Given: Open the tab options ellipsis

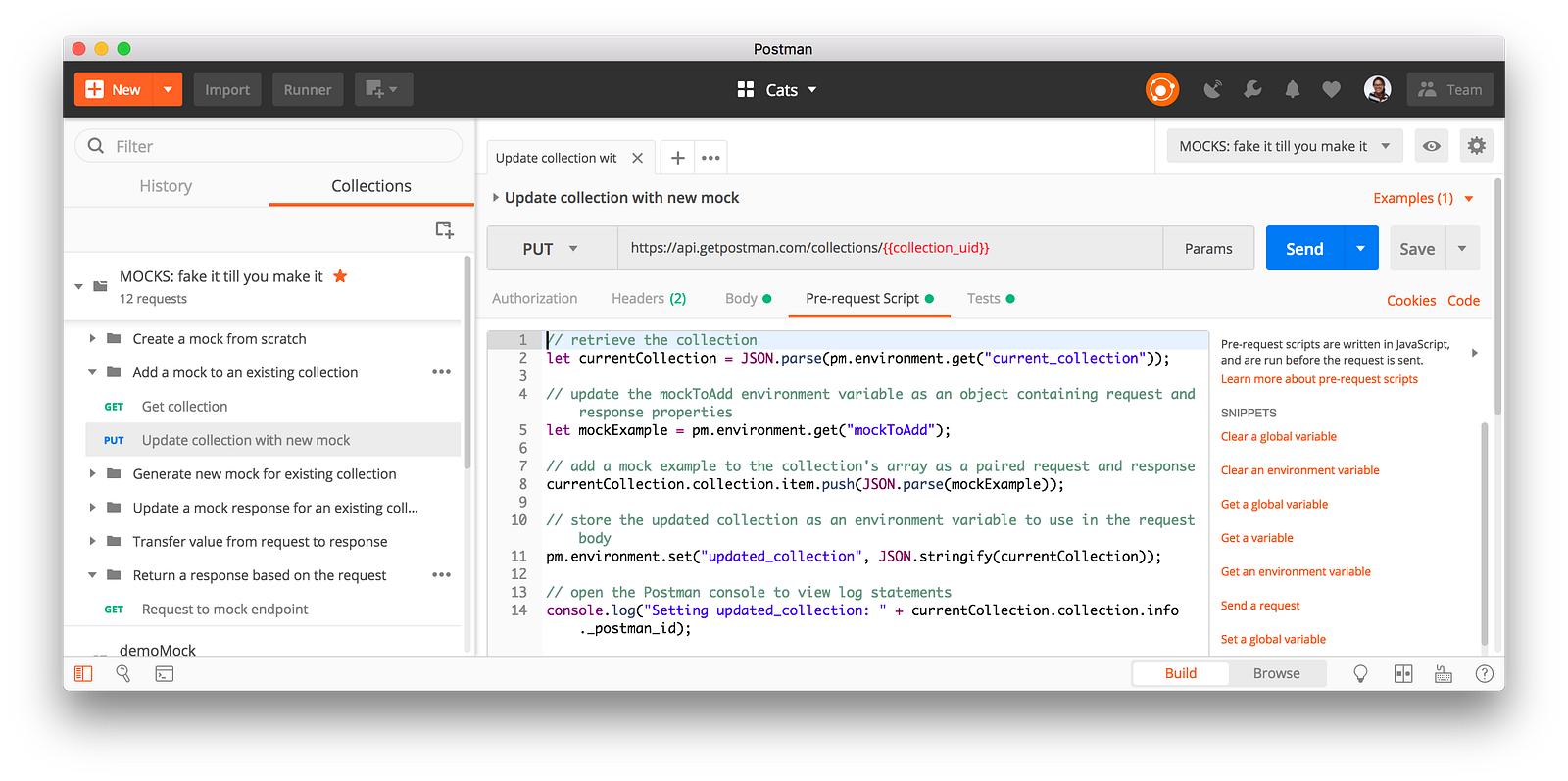Looking at the screenshot, I should point(711,158).
